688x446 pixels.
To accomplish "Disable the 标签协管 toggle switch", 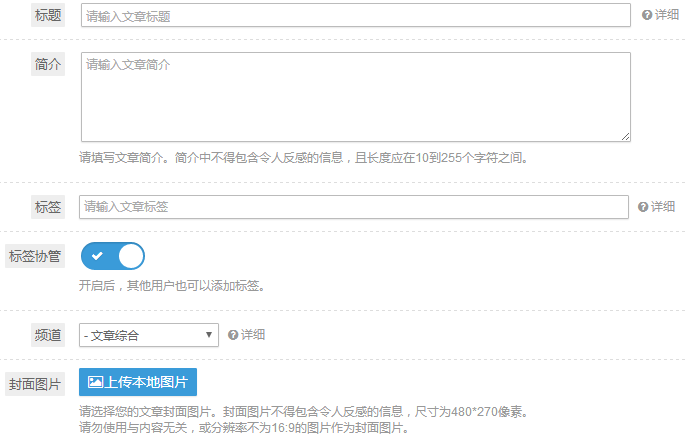I will pos(112,257).
